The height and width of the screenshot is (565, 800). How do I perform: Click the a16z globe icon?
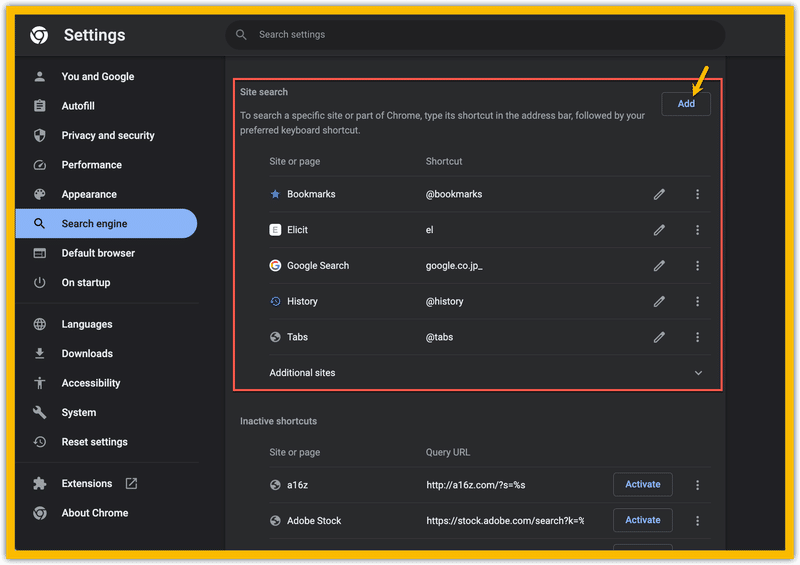pyautogui.click(x=275, y=485)
